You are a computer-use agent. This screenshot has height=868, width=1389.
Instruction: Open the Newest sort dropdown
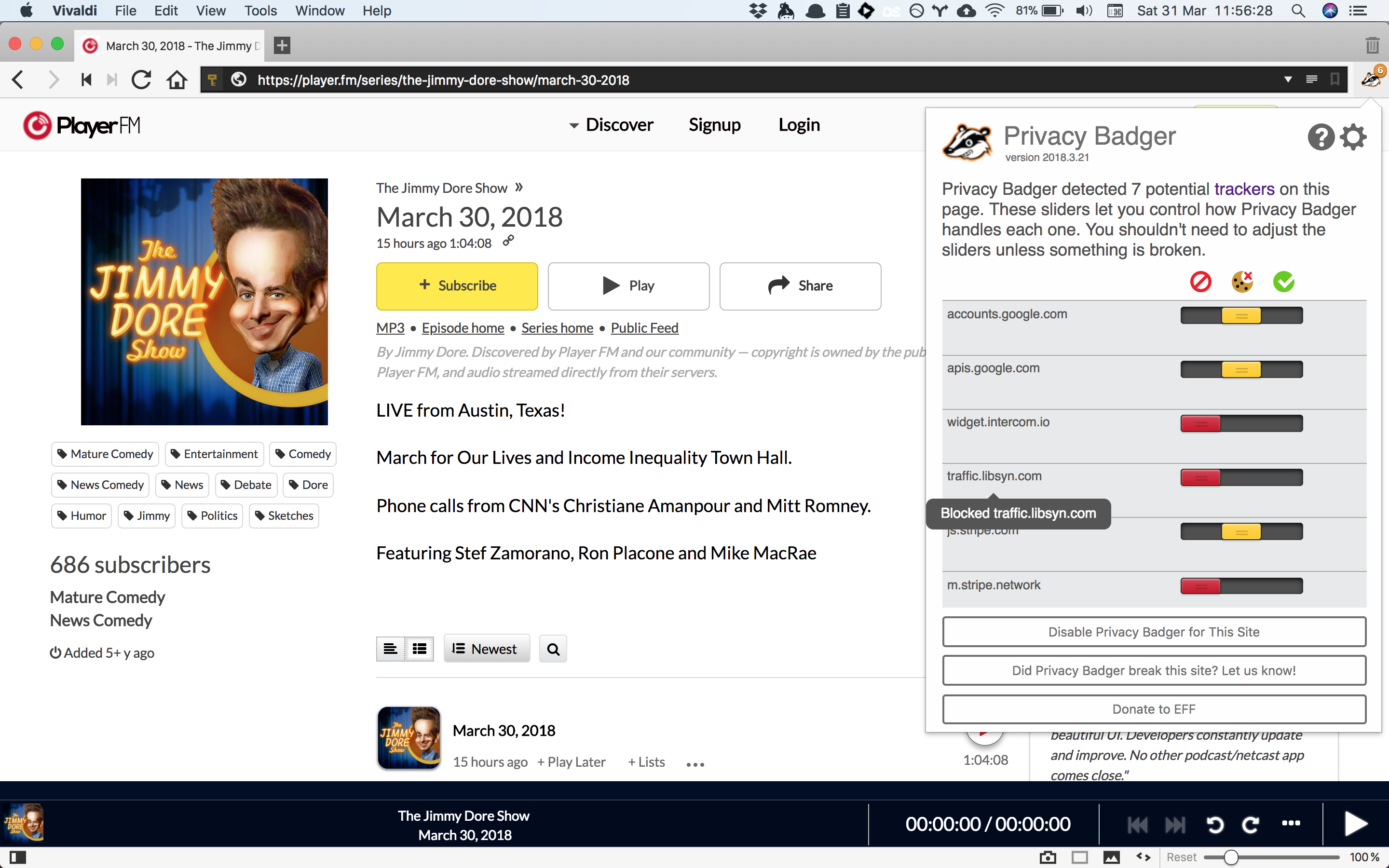pos(487,649)
